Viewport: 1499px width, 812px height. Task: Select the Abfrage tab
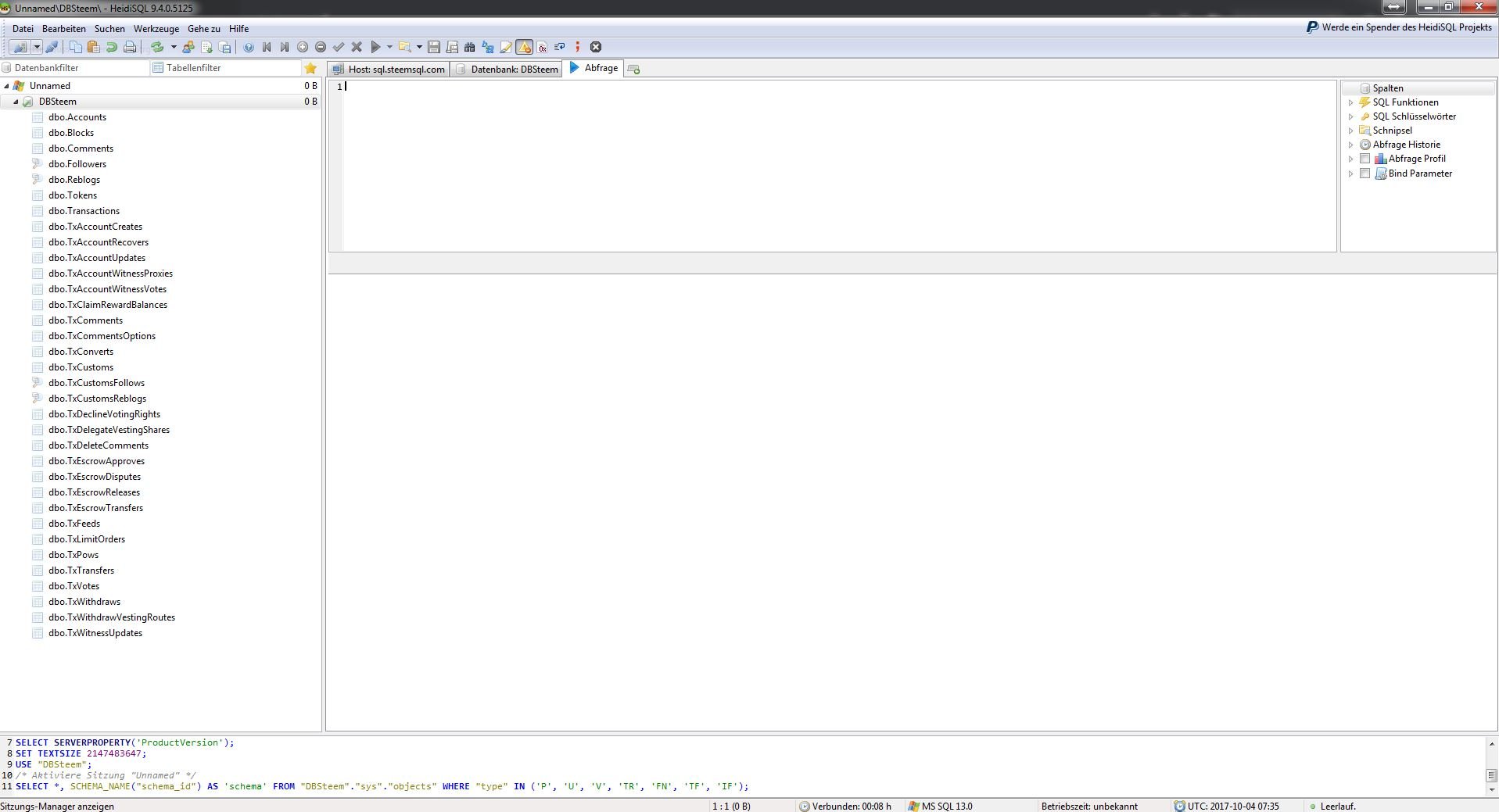[x=594, y=68]
